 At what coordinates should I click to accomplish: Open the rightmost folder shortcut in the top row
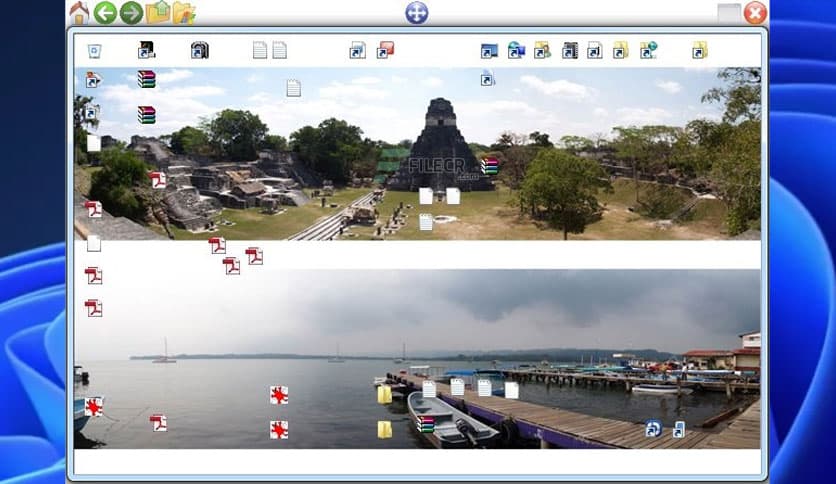(x=700, y=51)
